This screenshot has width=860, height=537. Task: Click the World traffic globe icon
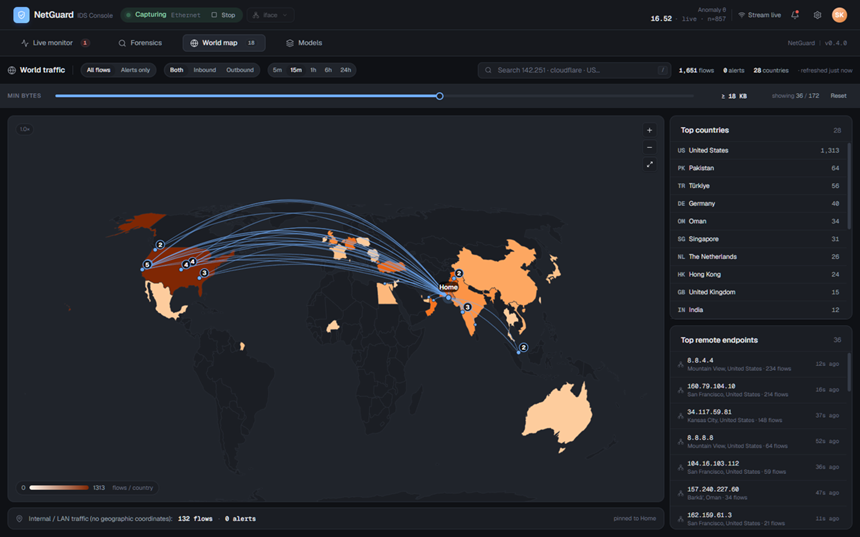point(12,70)
